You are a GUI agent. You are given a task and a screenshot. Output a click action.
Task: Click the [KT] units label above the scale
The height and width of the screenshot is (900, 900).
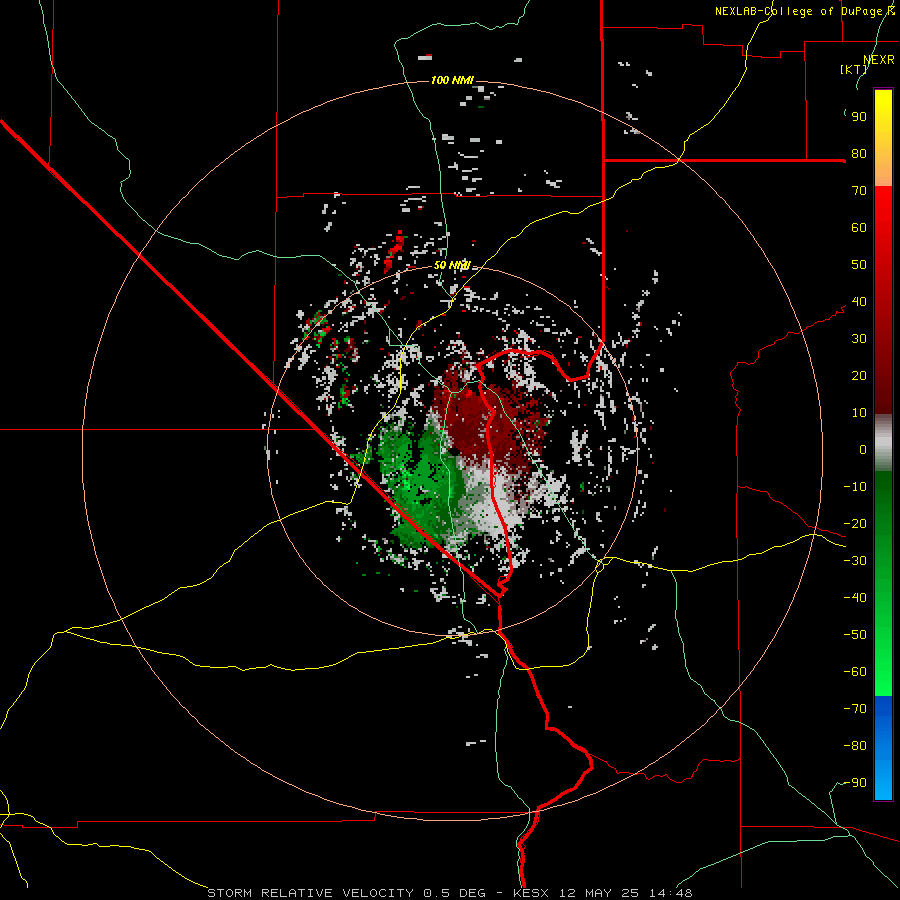point(854,69)
